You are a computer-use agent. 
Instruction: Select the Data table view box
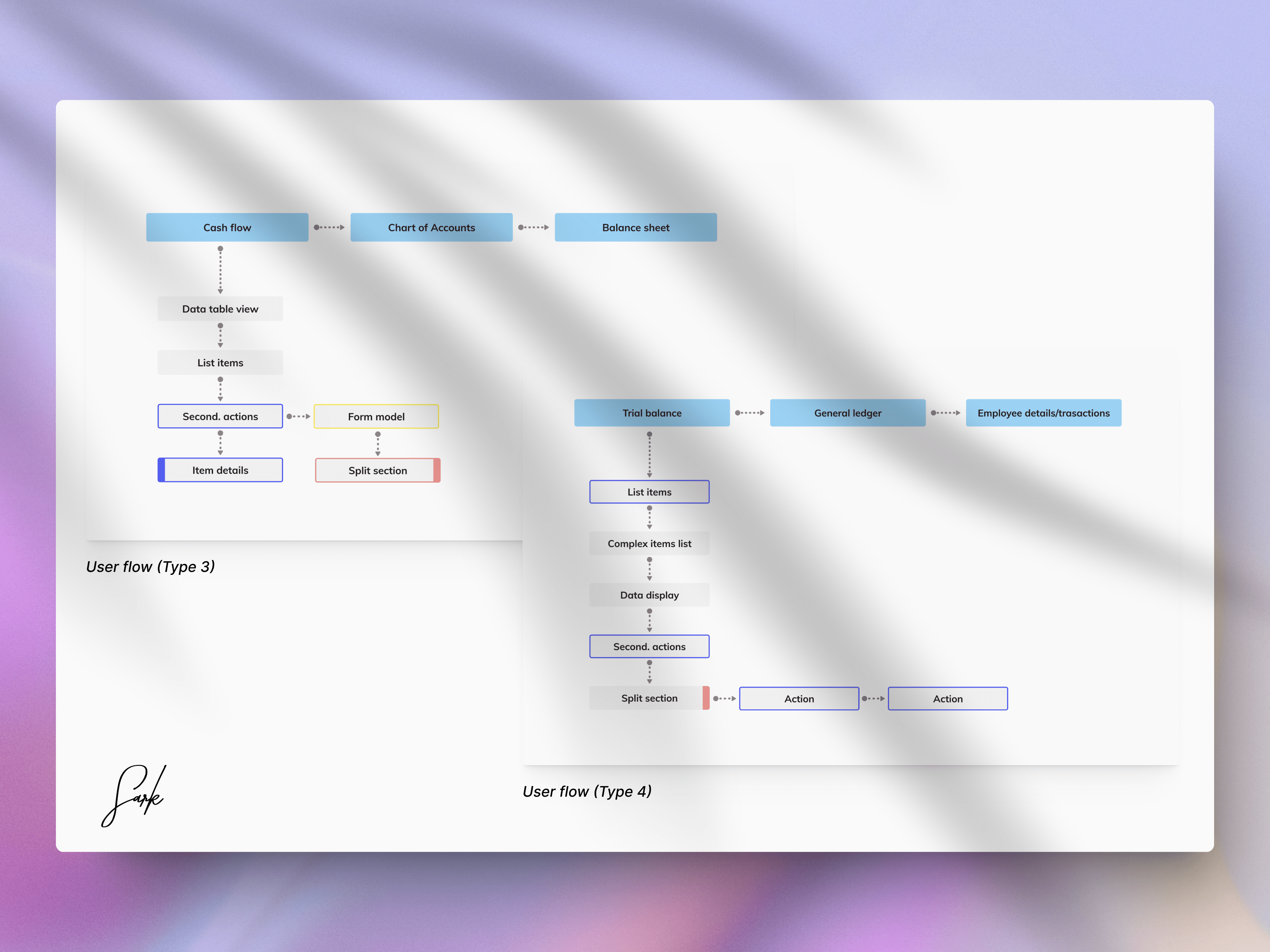click(x=220, y=309)
